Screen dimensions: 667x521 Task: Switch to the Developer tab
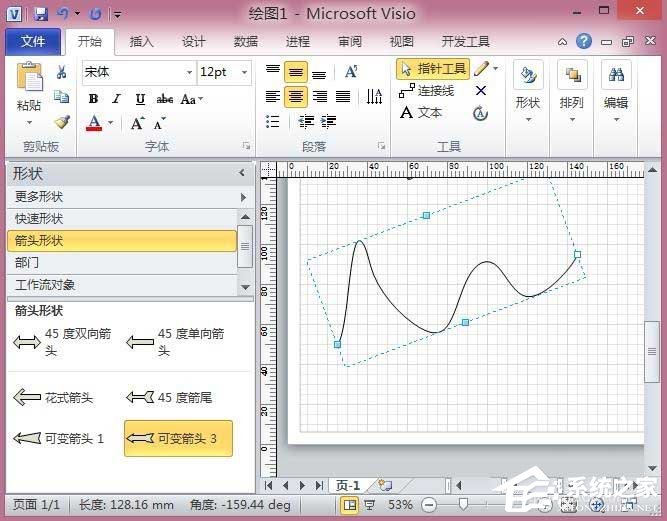click(465, 42)
